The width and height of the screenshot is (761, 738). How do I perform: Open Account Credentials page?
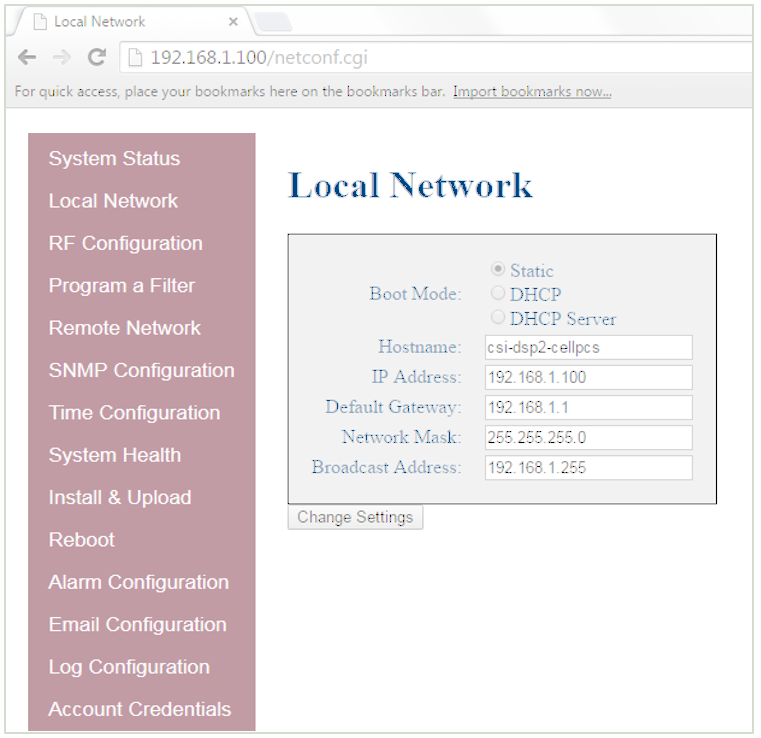pyautogui.click(x=139, y=709)
